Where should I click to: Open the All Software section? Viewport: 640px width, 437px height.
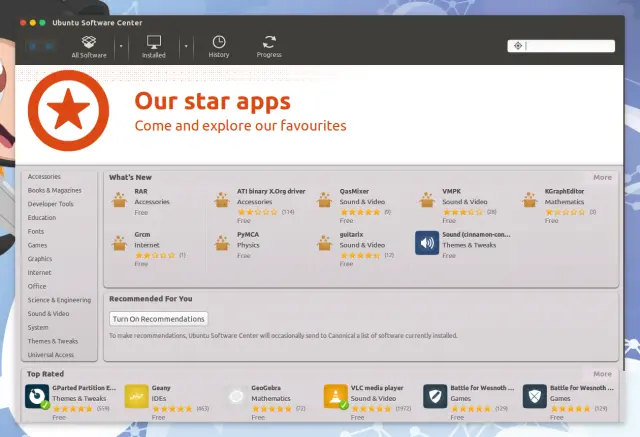(x=89, y=46)
